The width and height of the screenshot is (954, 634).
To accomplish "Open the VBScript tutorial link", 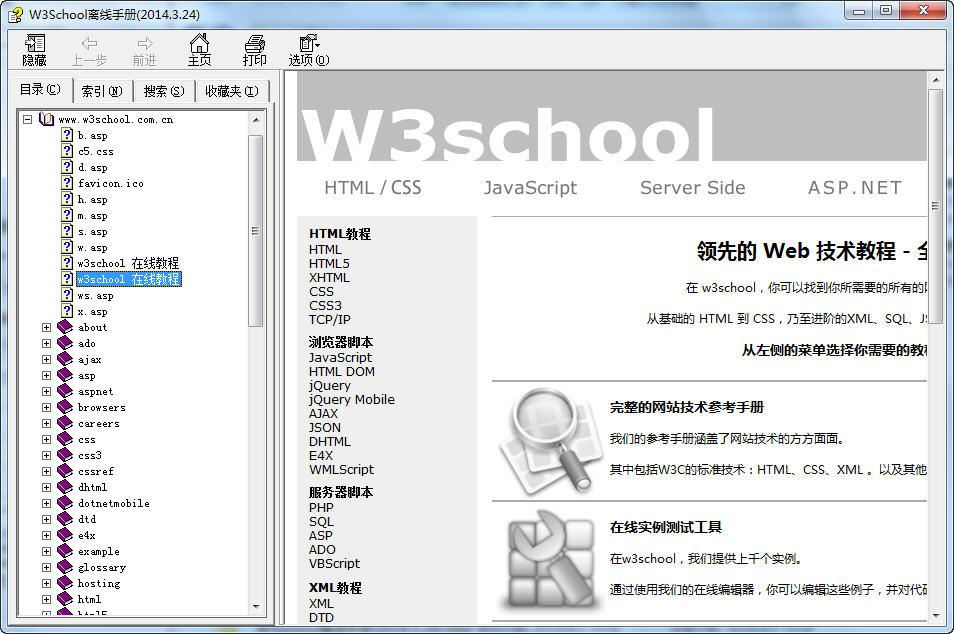I will [x=334, y=563].
